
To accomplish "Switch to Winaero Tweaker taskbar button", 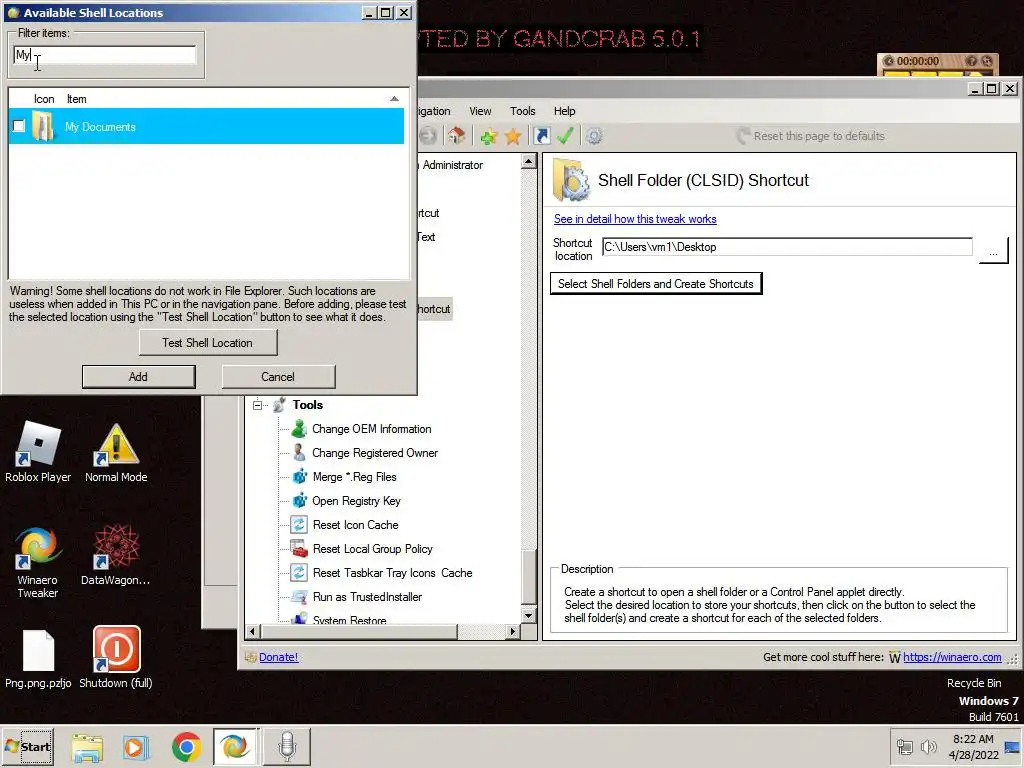I will click(236, 746).
